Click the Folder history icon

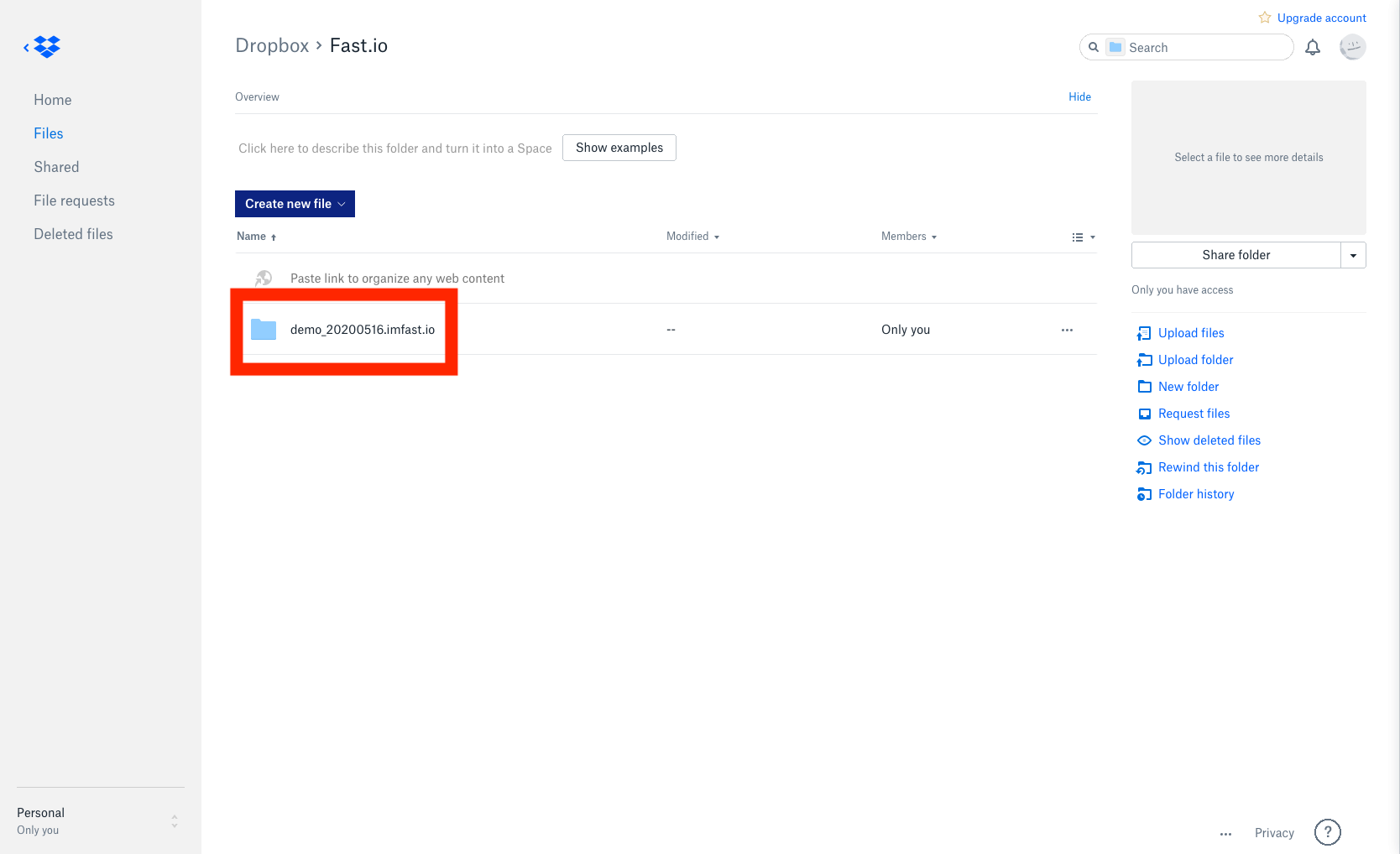(x=1144, y=494)
